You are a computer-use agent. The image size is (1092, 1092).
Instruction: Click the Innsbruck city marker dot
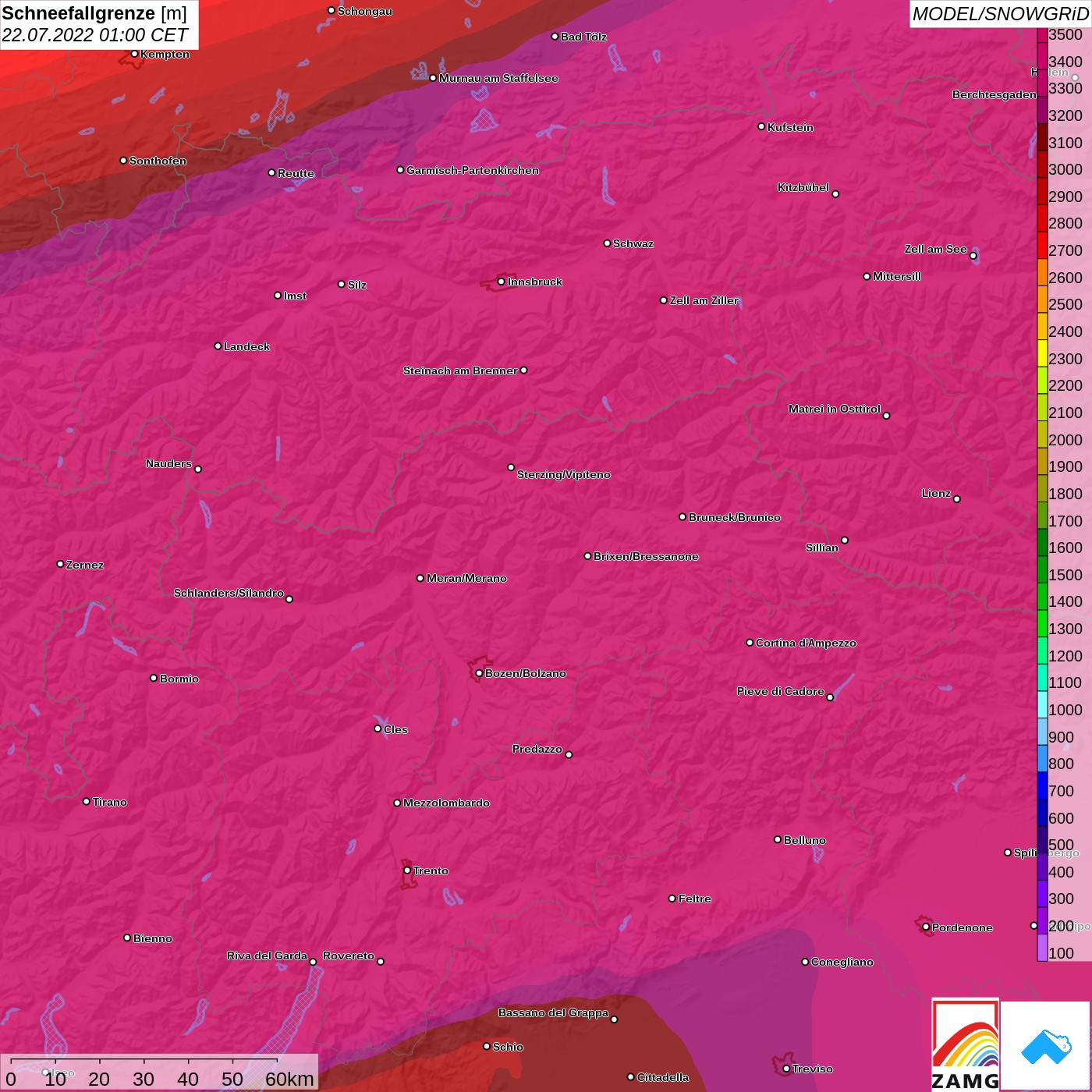pos(501,282)
